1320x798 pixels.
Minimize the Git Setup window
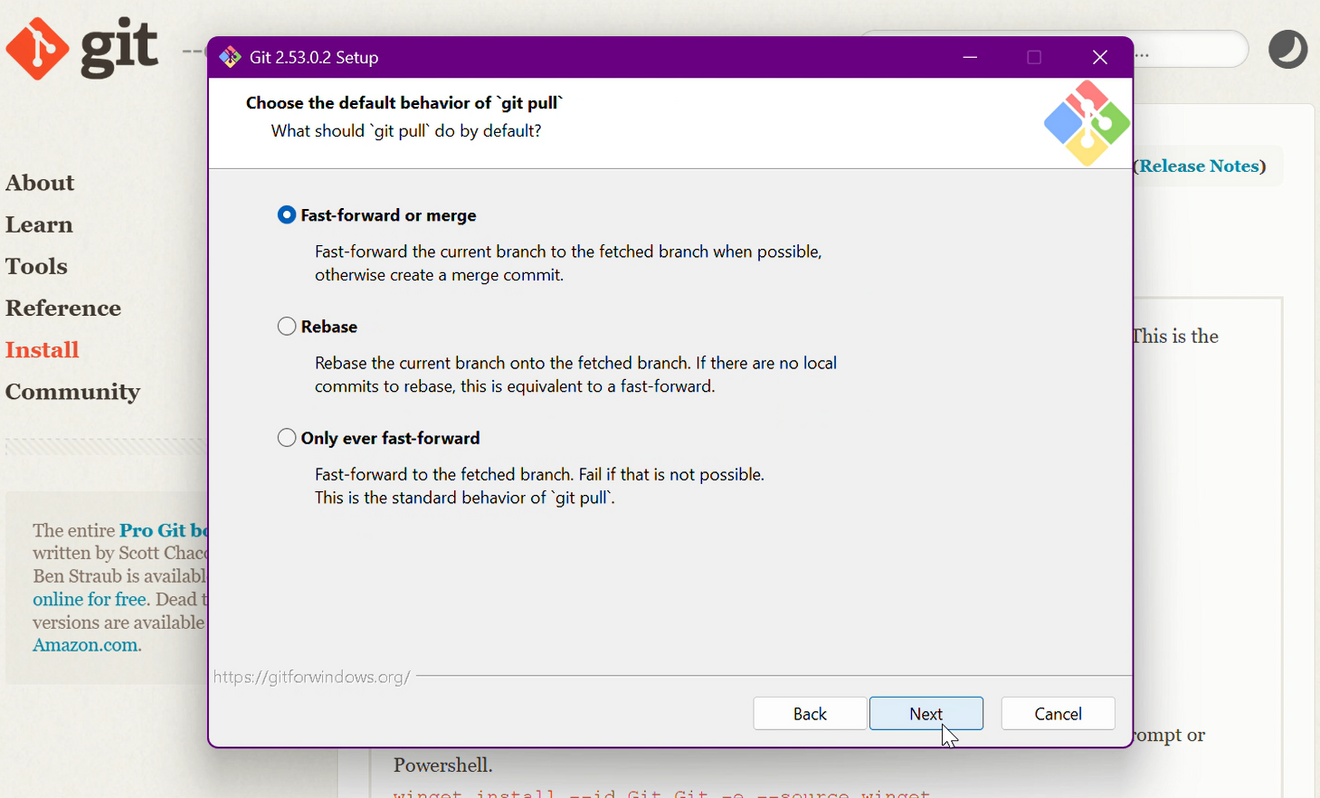coord(969,57)
